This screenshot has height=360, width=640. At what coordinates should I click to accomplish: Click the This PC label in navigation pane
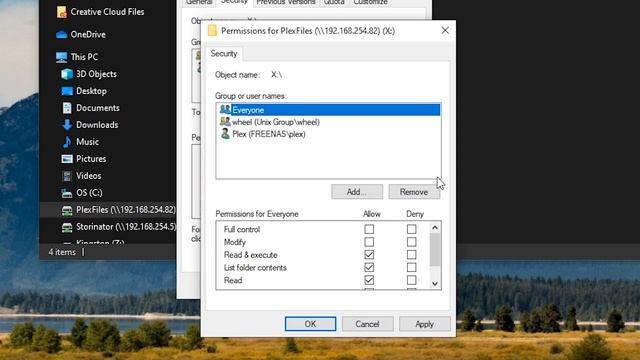coord(84,57)
